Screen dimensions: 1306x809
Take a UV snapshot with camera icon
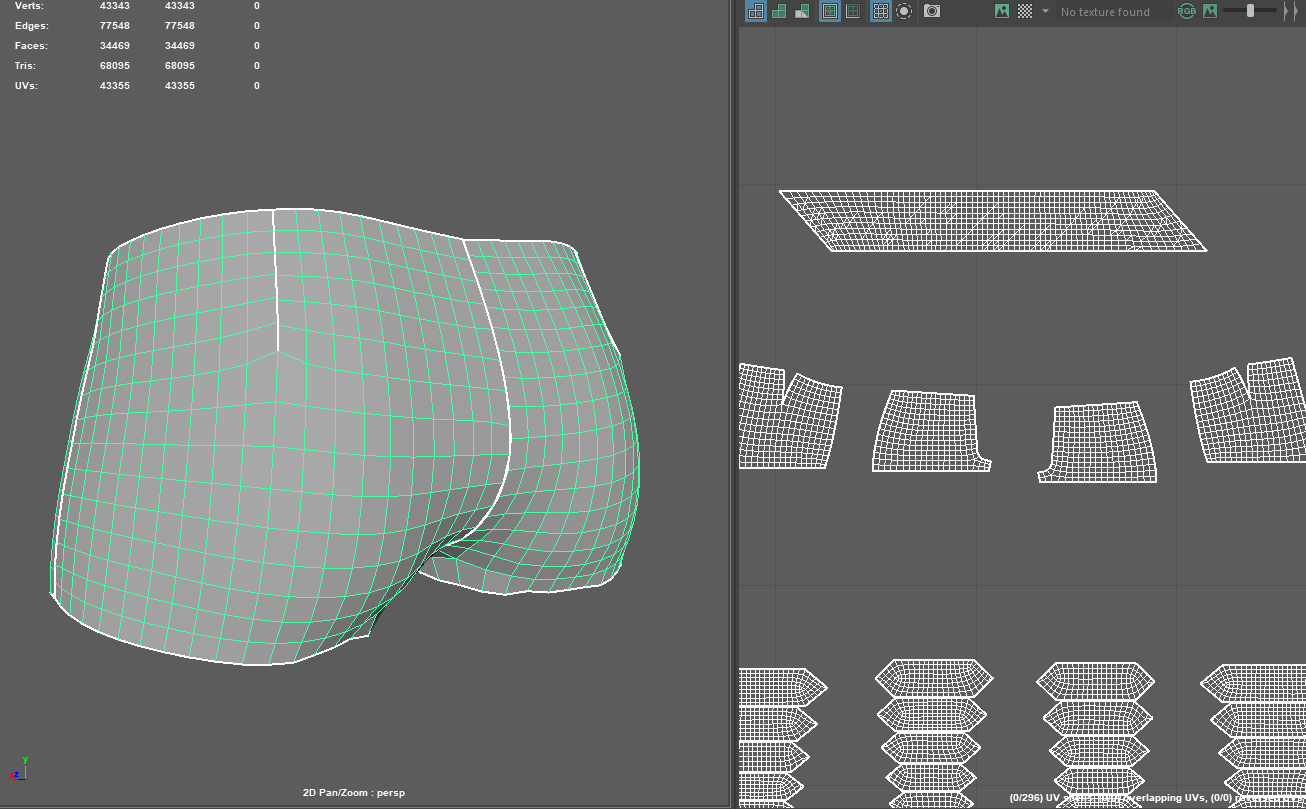coord(932,11)
